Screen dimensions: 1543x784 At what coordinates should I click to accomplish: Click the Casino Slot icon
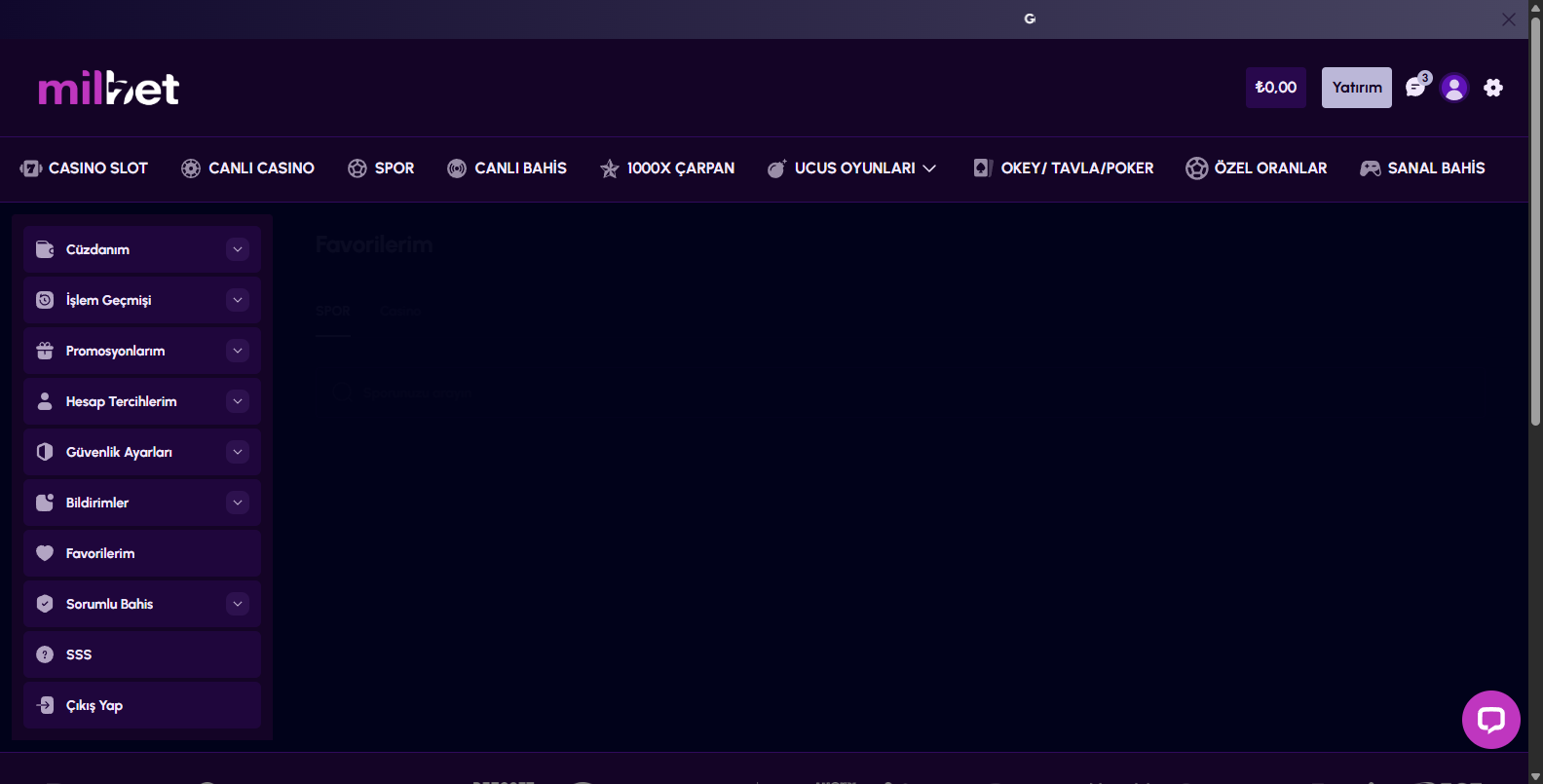[30, 168]
